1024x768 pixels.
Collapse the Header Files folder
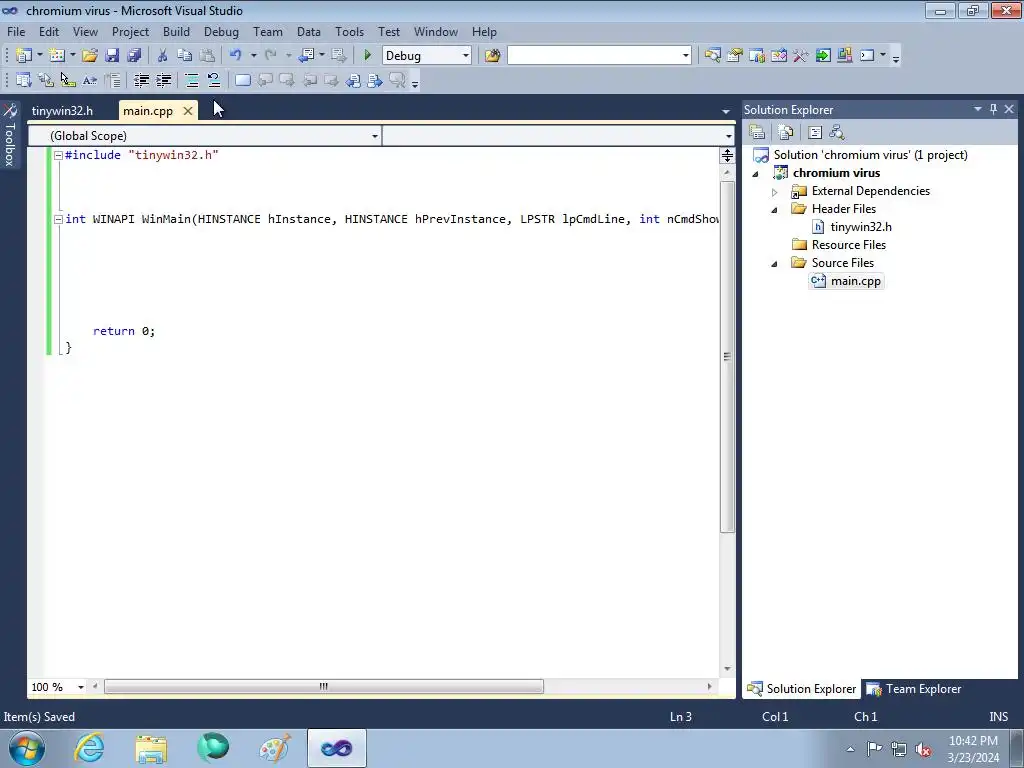click(775, 210)
